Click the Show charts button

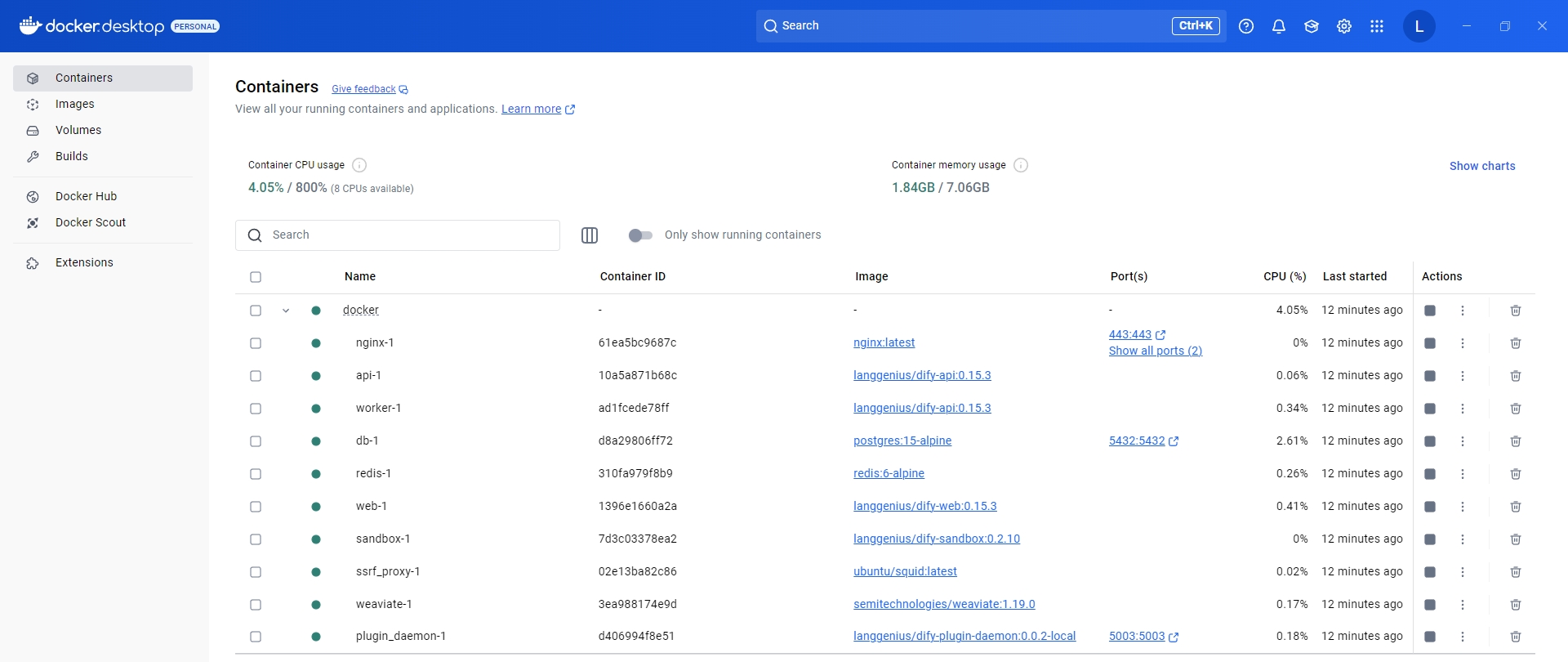pyautogui.click(x=1482, y=166)
